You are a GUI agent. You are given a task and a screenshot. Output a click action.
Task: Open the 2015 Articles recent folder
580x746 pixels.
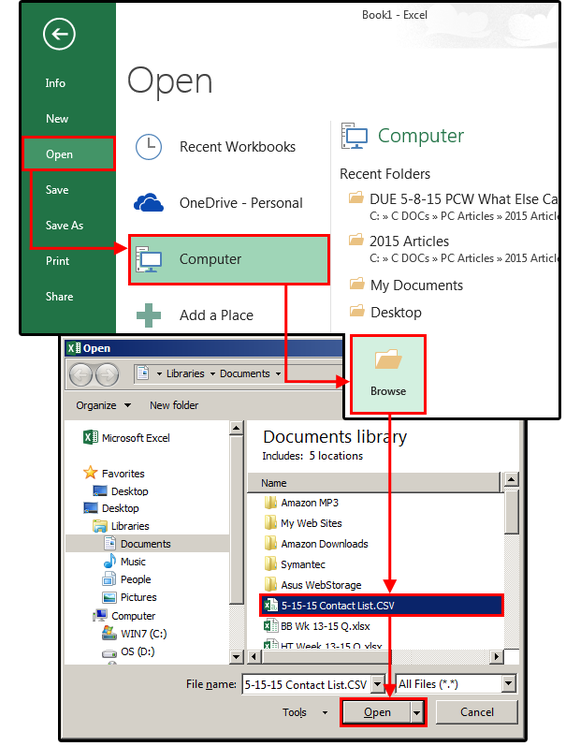click(x=452, y=249)
